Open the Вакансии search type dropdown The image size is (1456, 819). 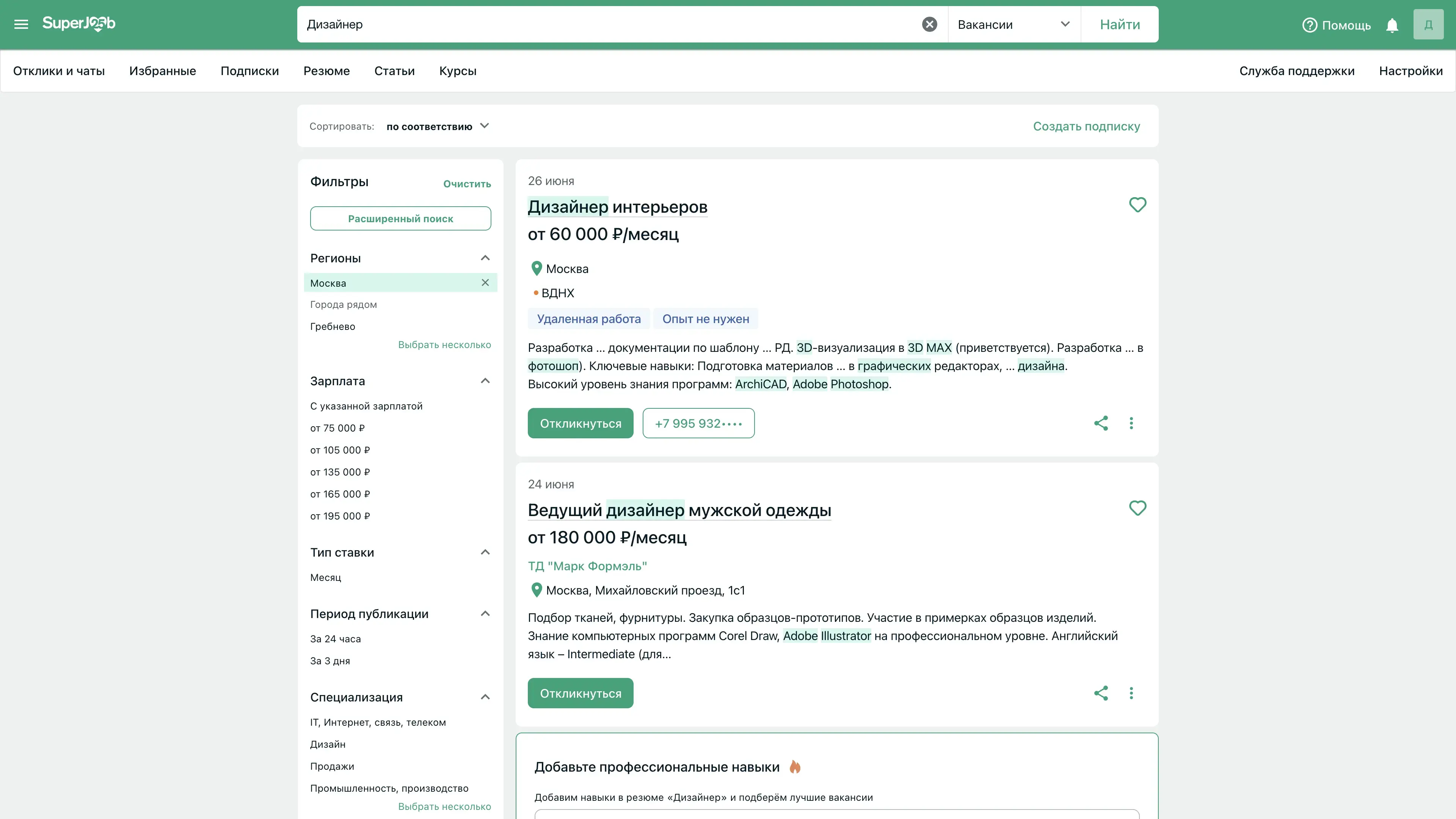point(1014,24)
